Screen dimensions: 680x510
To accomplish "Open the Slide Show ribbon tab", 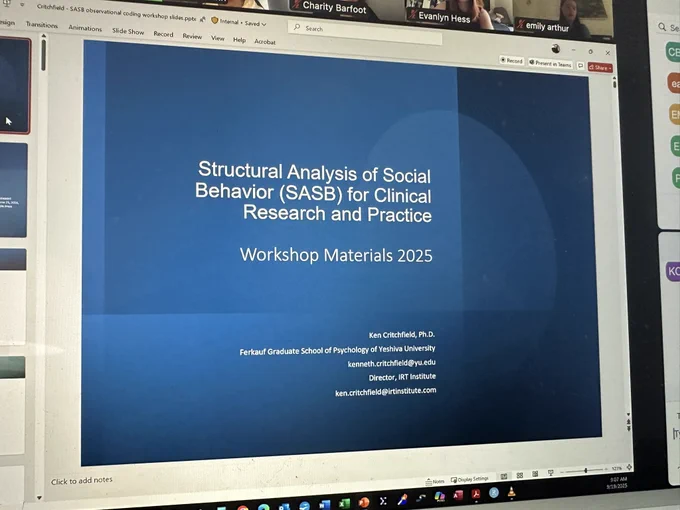I will pos(128,31).
